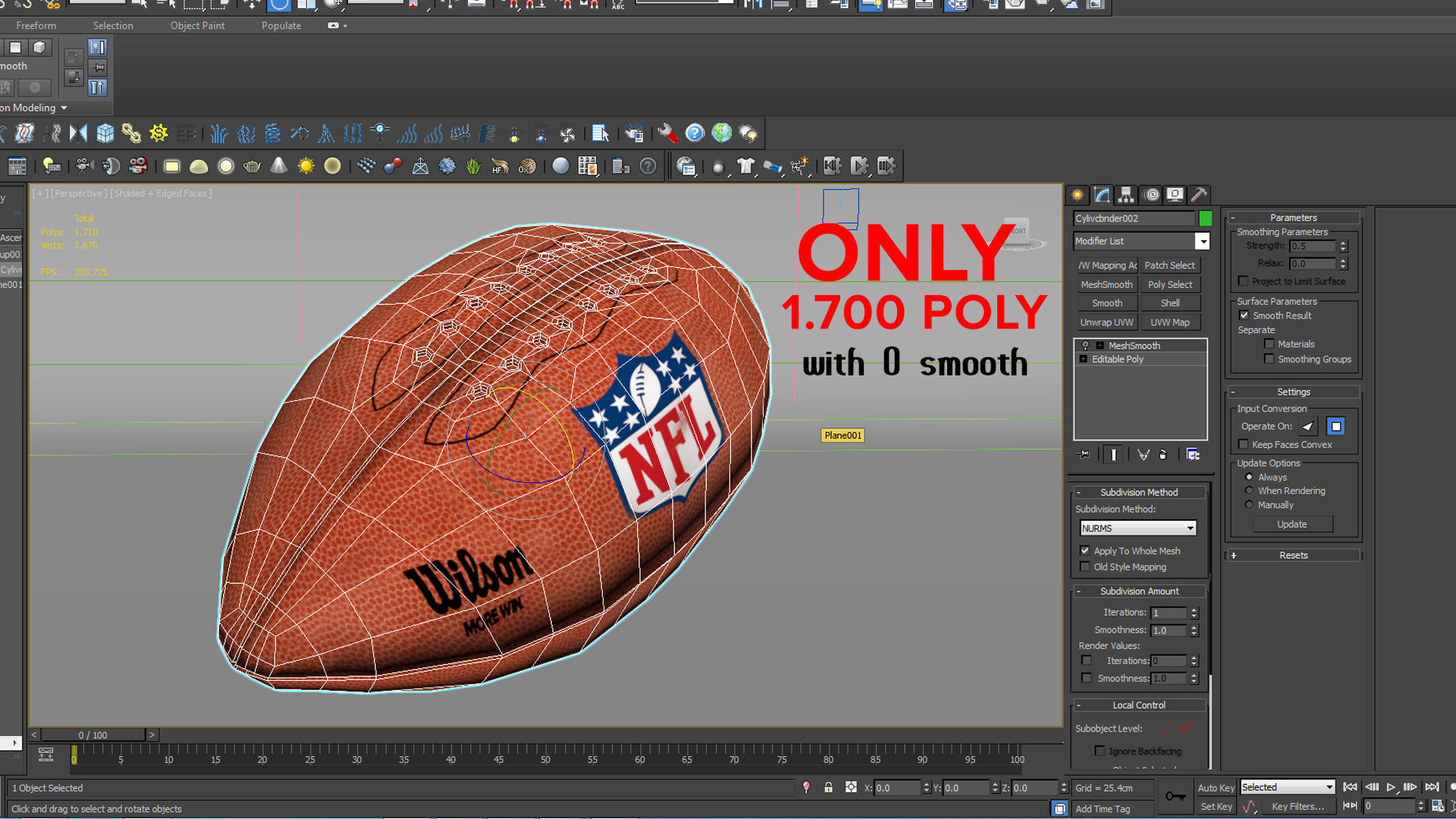Viewport: 1456px width, 819px height.
Task: Expand the Resets rollout
Action: click(1294, 555)
